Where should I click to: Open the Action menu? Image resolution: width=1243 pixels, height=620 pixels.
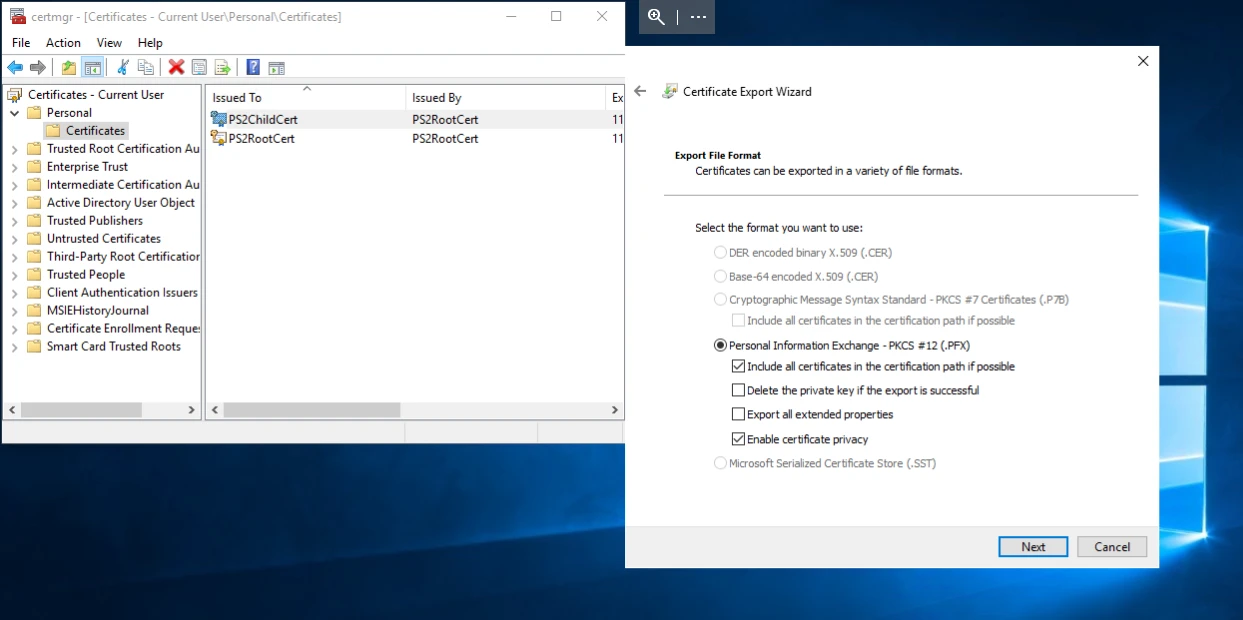pyautogui.click(x=63, y=43)
